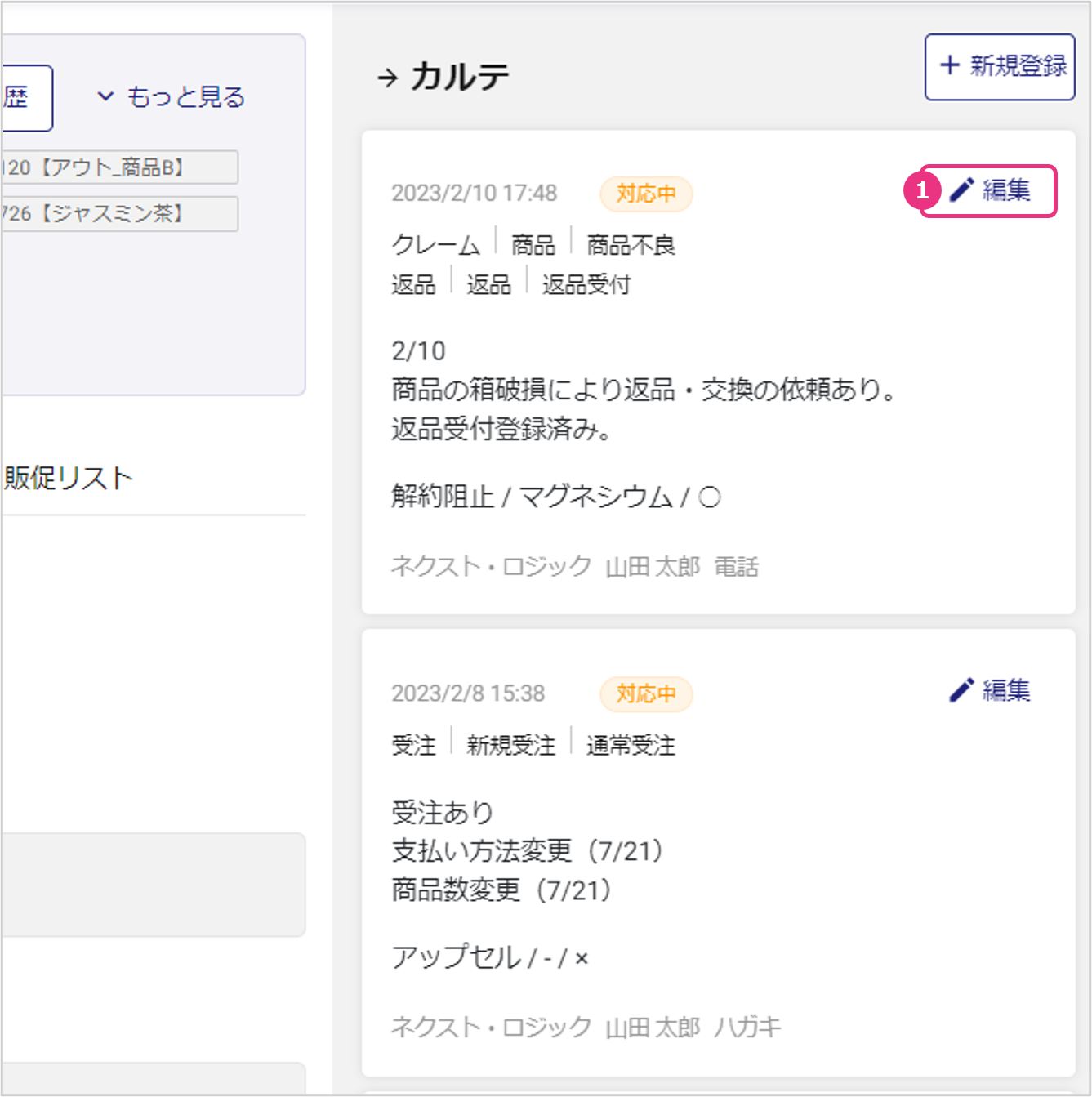Select the partially visible 歴 tab button

[x=25, y=98]
